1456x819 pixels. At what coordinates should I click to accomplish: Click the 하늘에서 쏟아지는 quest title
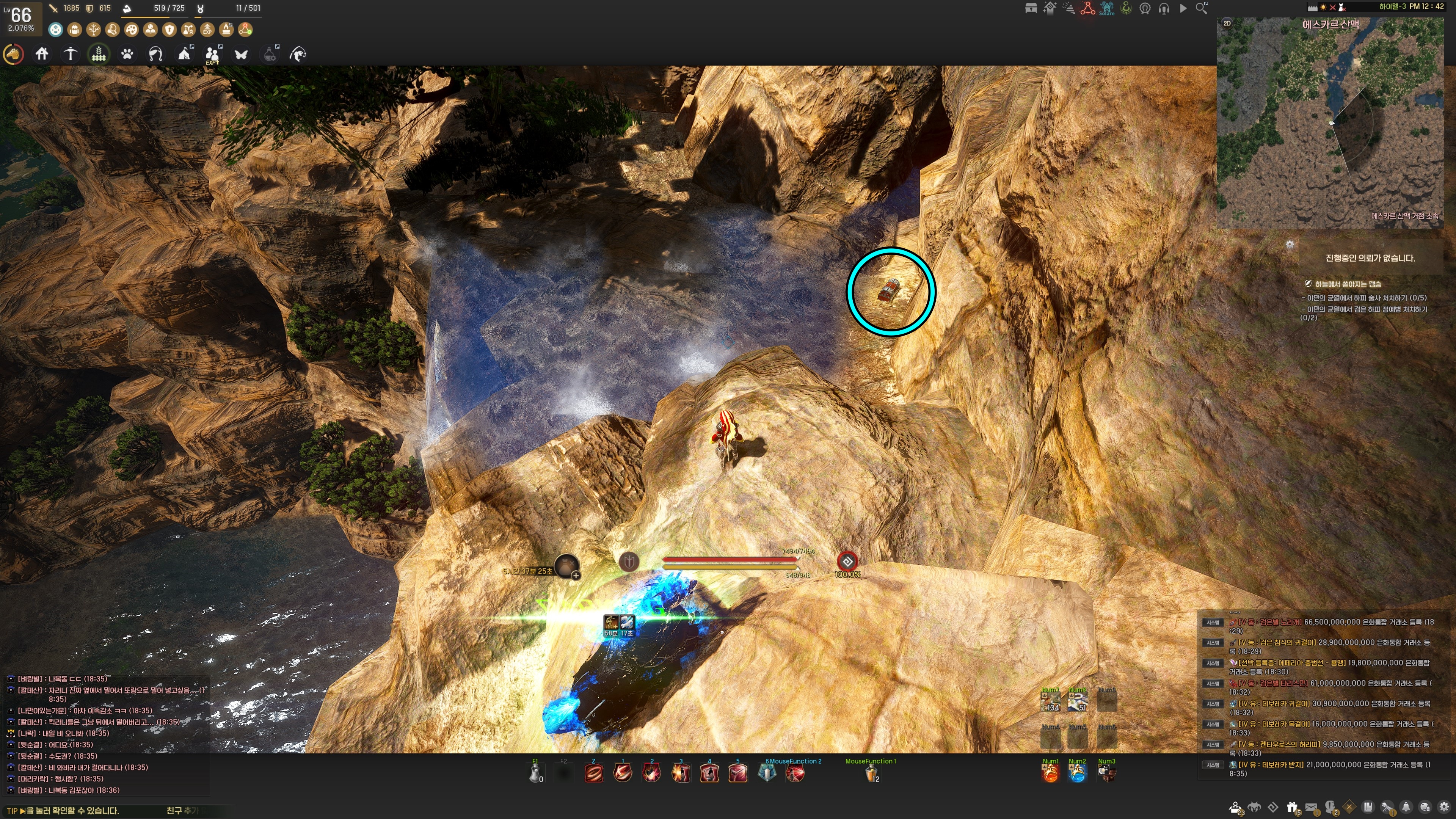click(1348, 284)
